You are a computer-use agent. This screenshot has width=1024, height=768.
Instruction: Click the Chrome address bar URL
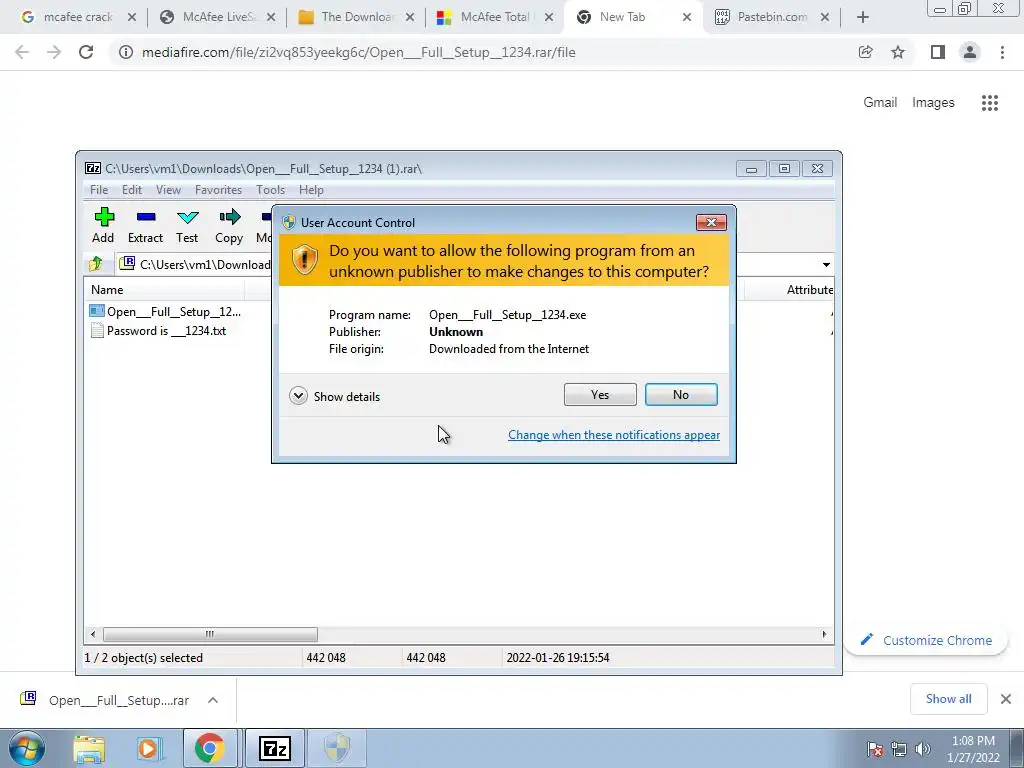click(x=359, y=52)
